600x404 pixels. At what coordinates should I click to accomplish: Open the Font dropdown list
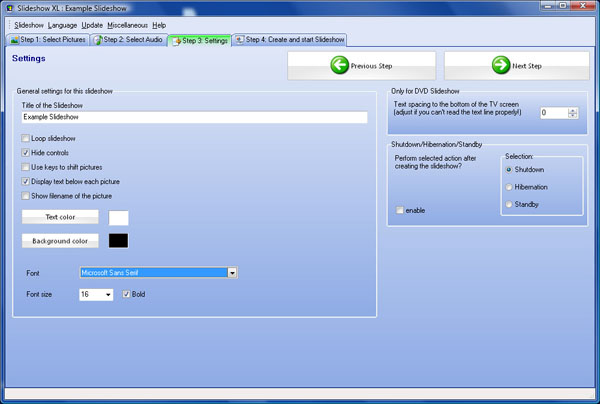coord(232,272)
